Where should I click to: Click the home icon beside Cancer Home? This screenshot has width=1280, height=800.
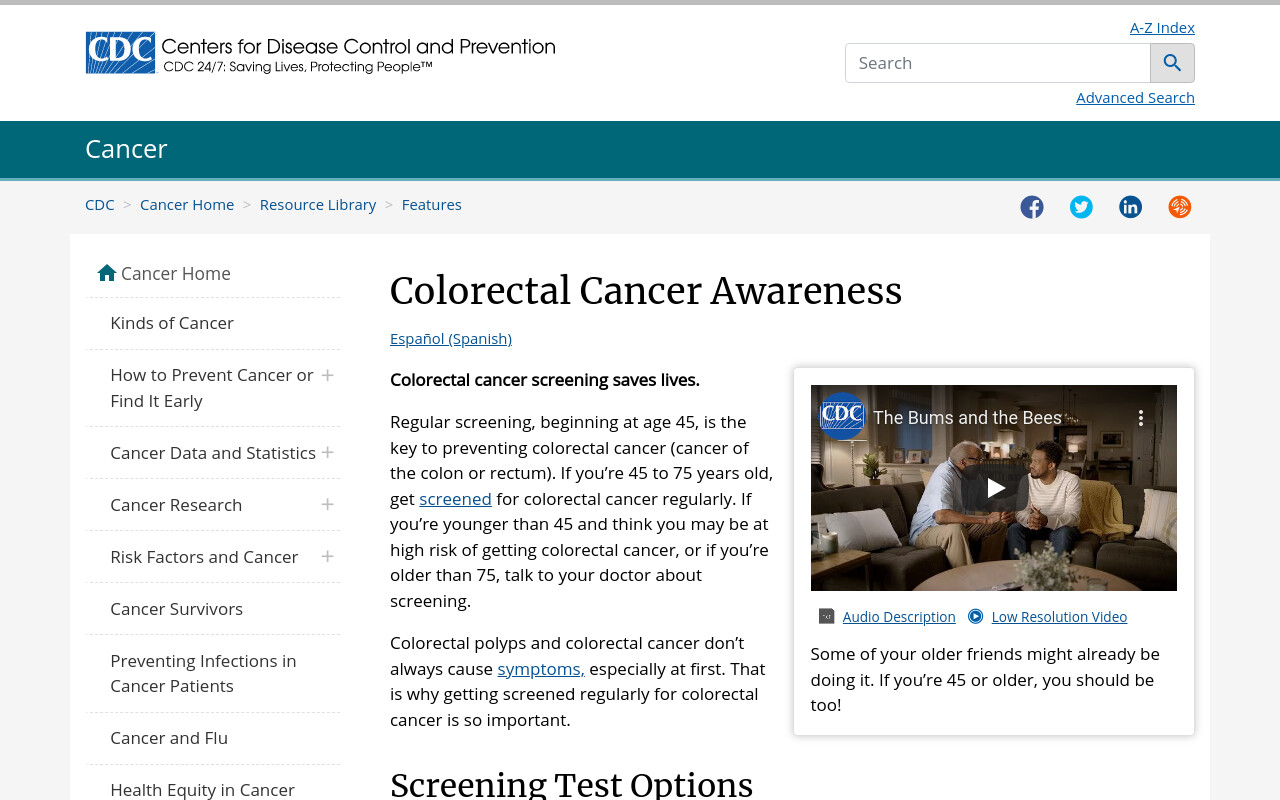pos(107,273)
